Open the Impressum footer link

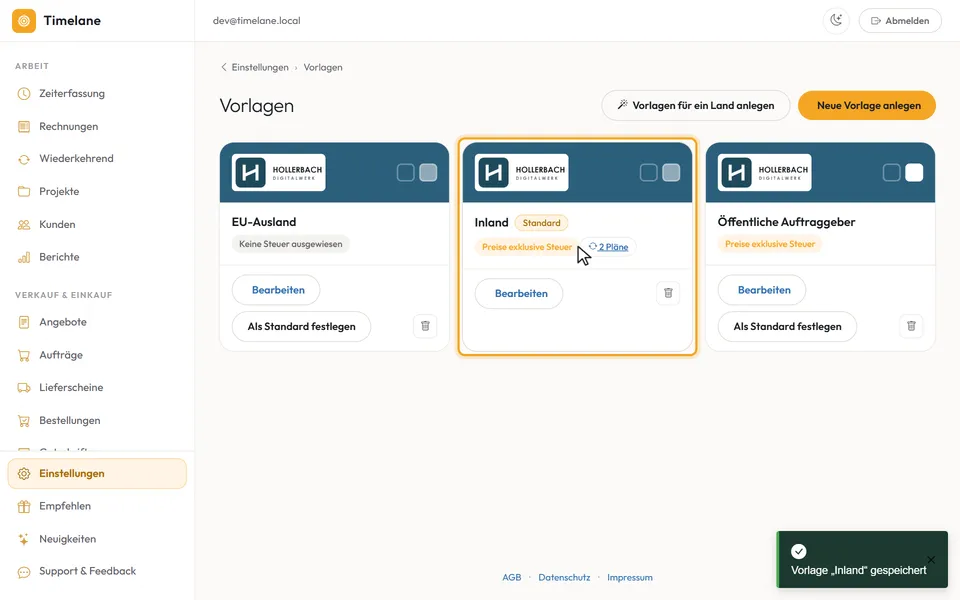(629, 577)
